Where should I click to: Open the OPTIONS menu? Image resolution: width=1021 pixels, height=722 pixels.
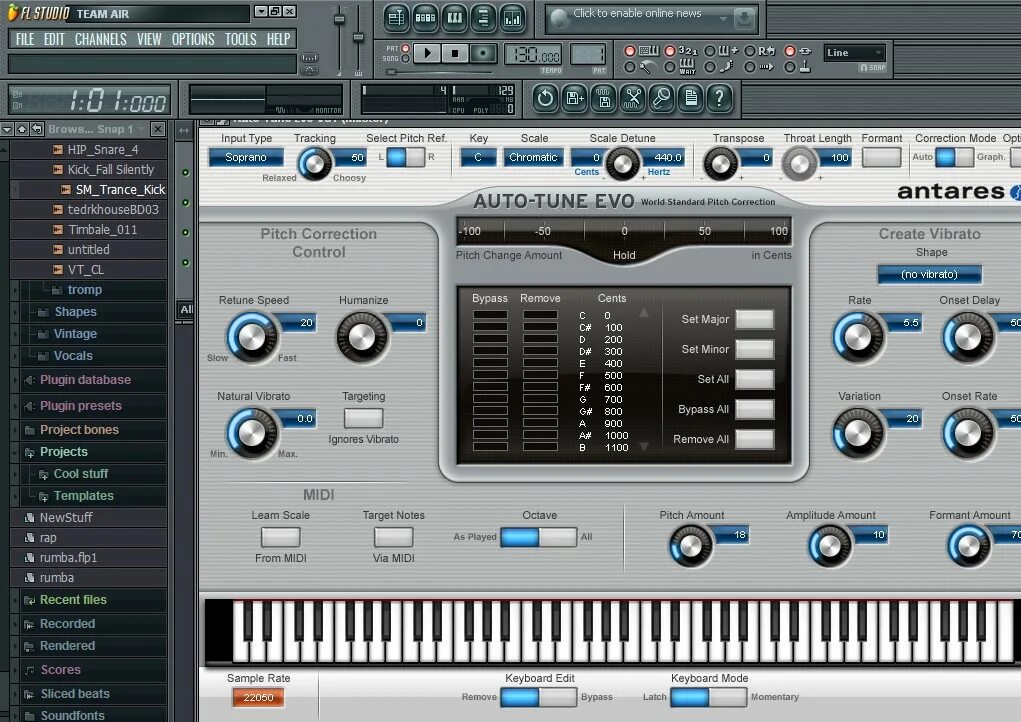click(x=192, y=39)
